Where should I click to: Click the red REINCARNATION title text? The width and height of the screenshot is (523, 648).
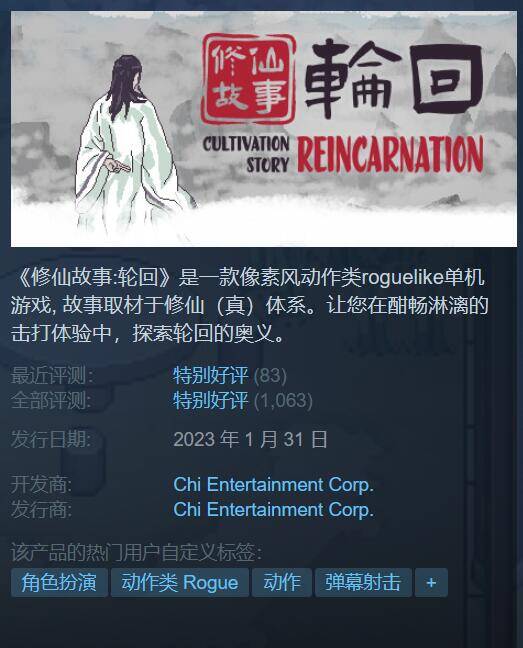coord(390,154)
